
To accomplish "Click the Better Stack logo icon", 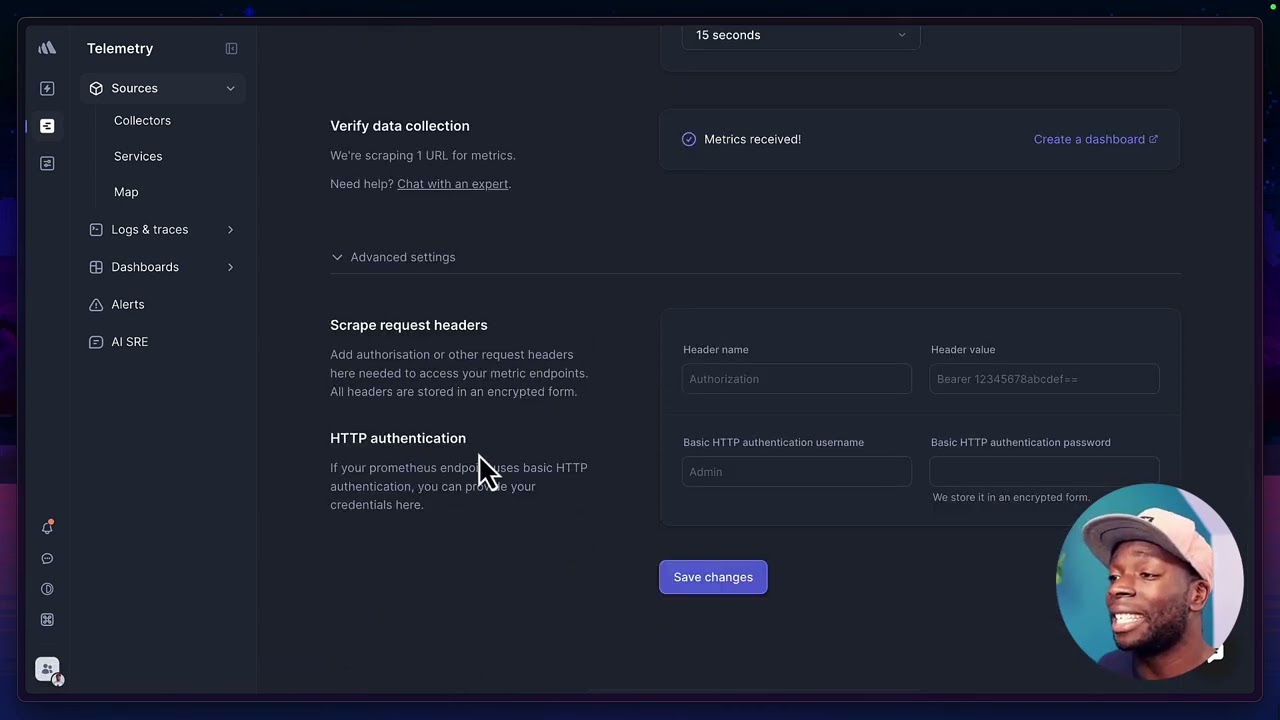I will [47, 48].
